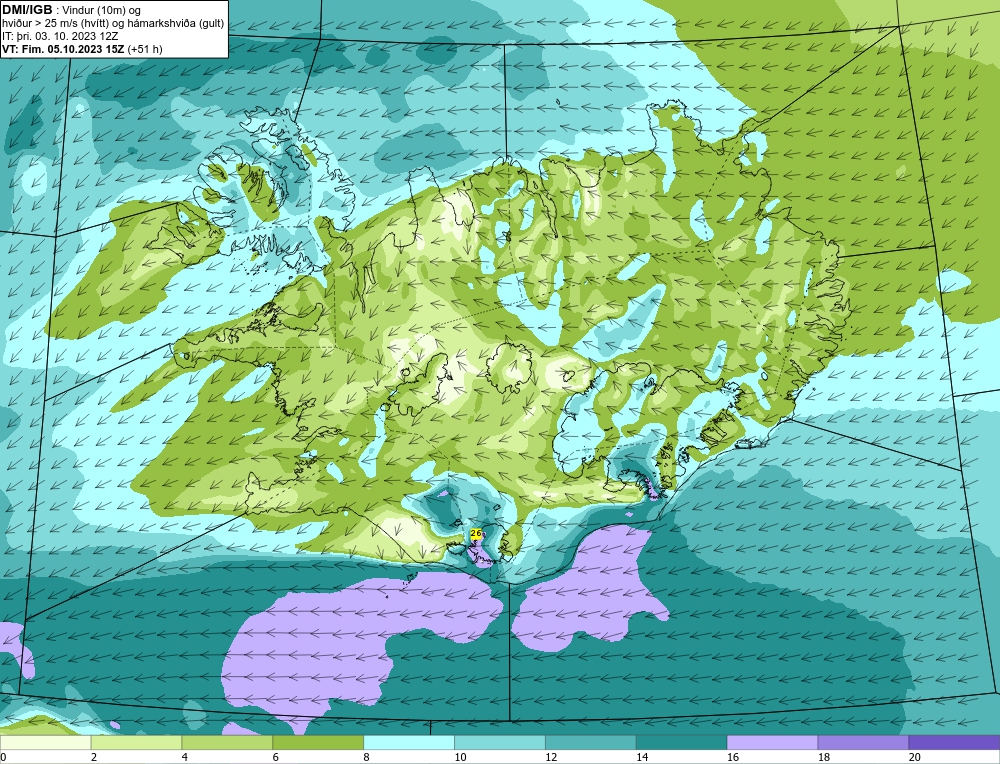Select the 18–20 m/s purple legend swatch

863,743
